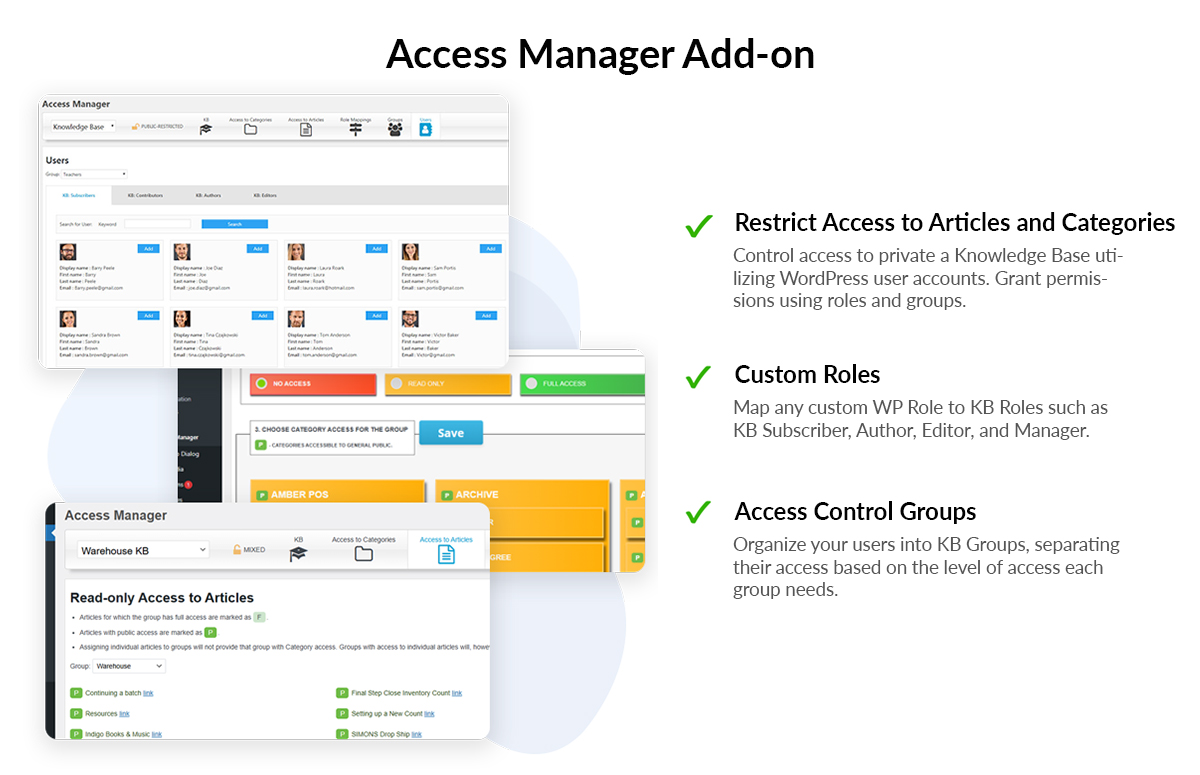Click the Users icon in toolbar
Screen dimensions: 1200x775
(x=425, y=130)
